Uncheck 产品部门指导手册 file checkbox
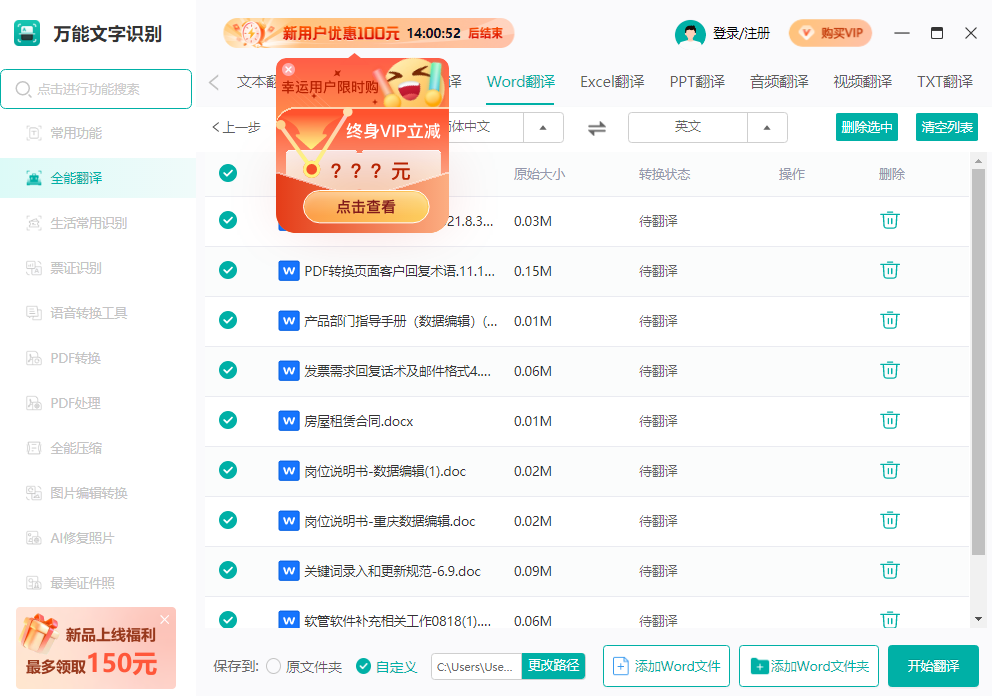992x696 pixels. tap(228, 320)
